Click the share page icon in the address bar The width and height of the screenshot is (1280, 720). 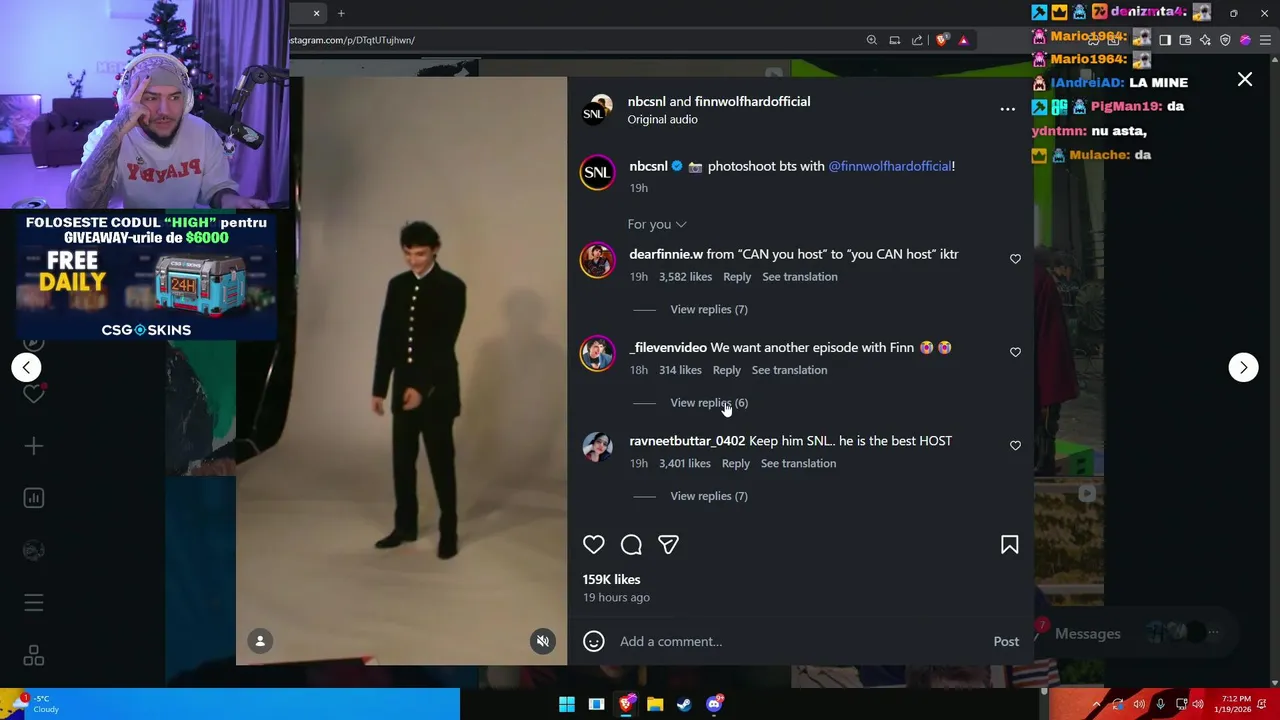917,40
